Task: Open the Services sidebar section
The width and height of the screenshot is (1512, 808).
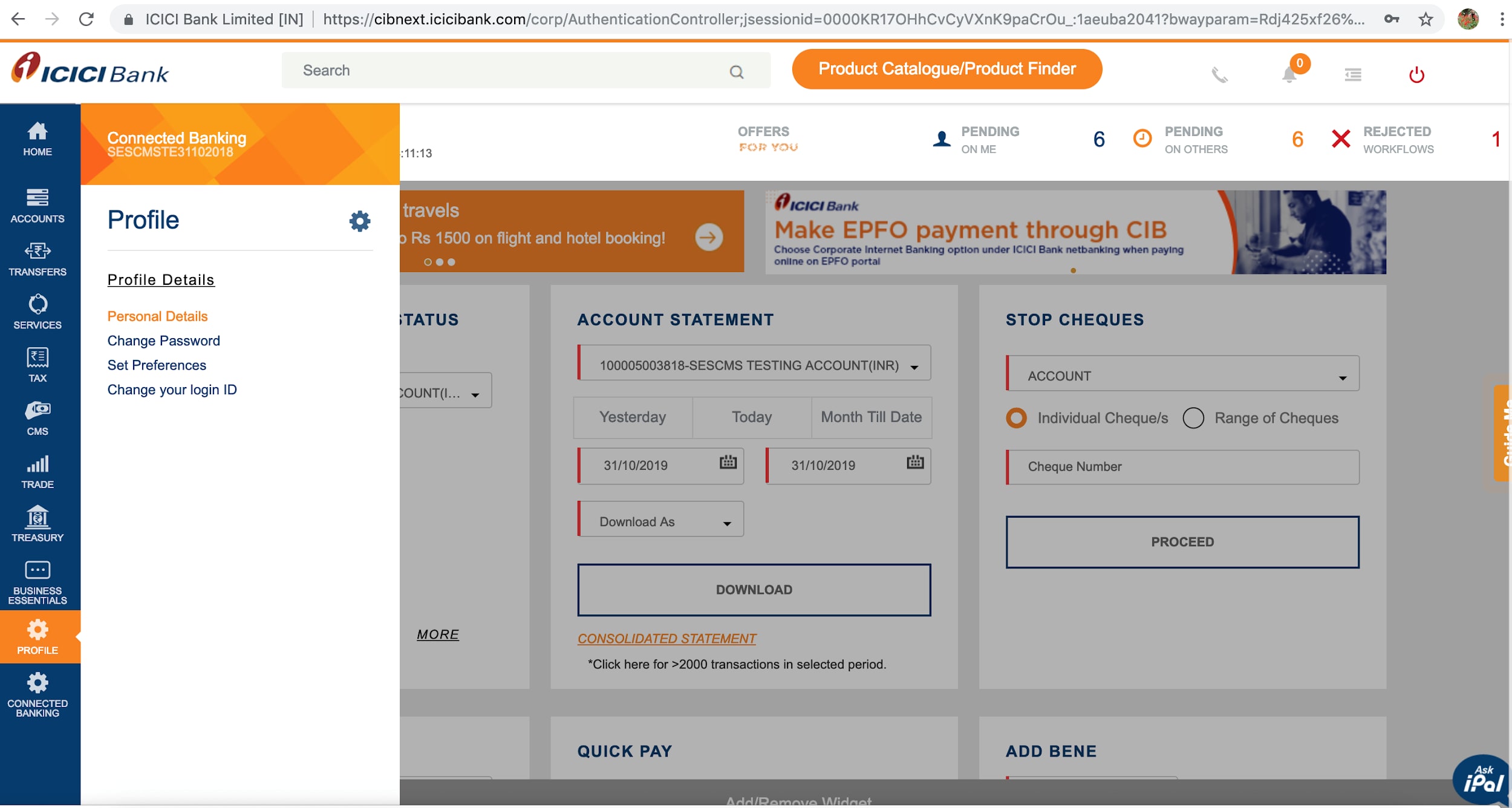Action: [37, 312]
